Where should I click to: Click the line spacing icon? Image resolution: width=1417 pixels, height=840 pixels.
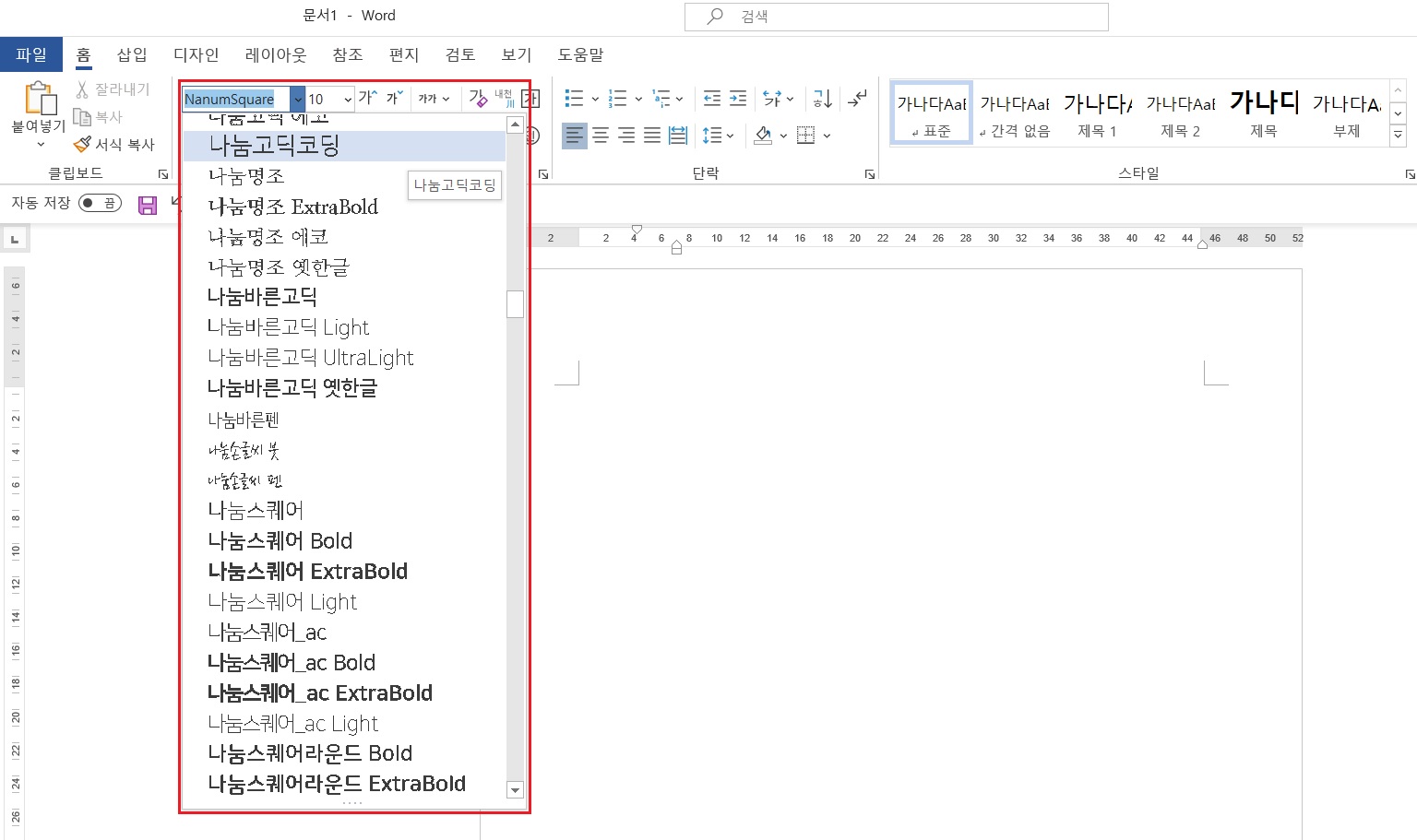click(x=712, y=136)
